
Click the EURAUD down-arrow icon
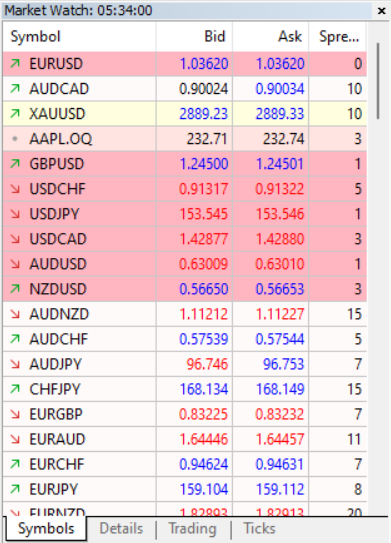[15, 439]
